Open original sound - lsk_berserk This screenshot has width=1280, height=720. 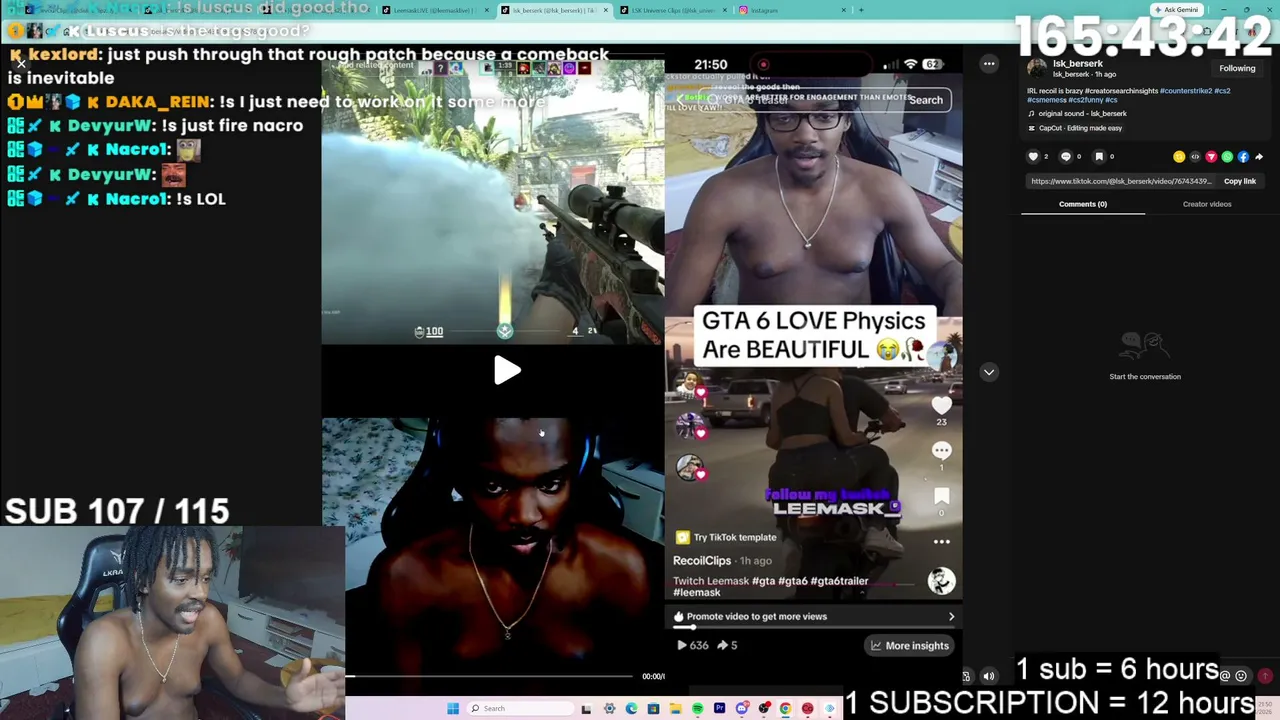tap(1082, 114)
